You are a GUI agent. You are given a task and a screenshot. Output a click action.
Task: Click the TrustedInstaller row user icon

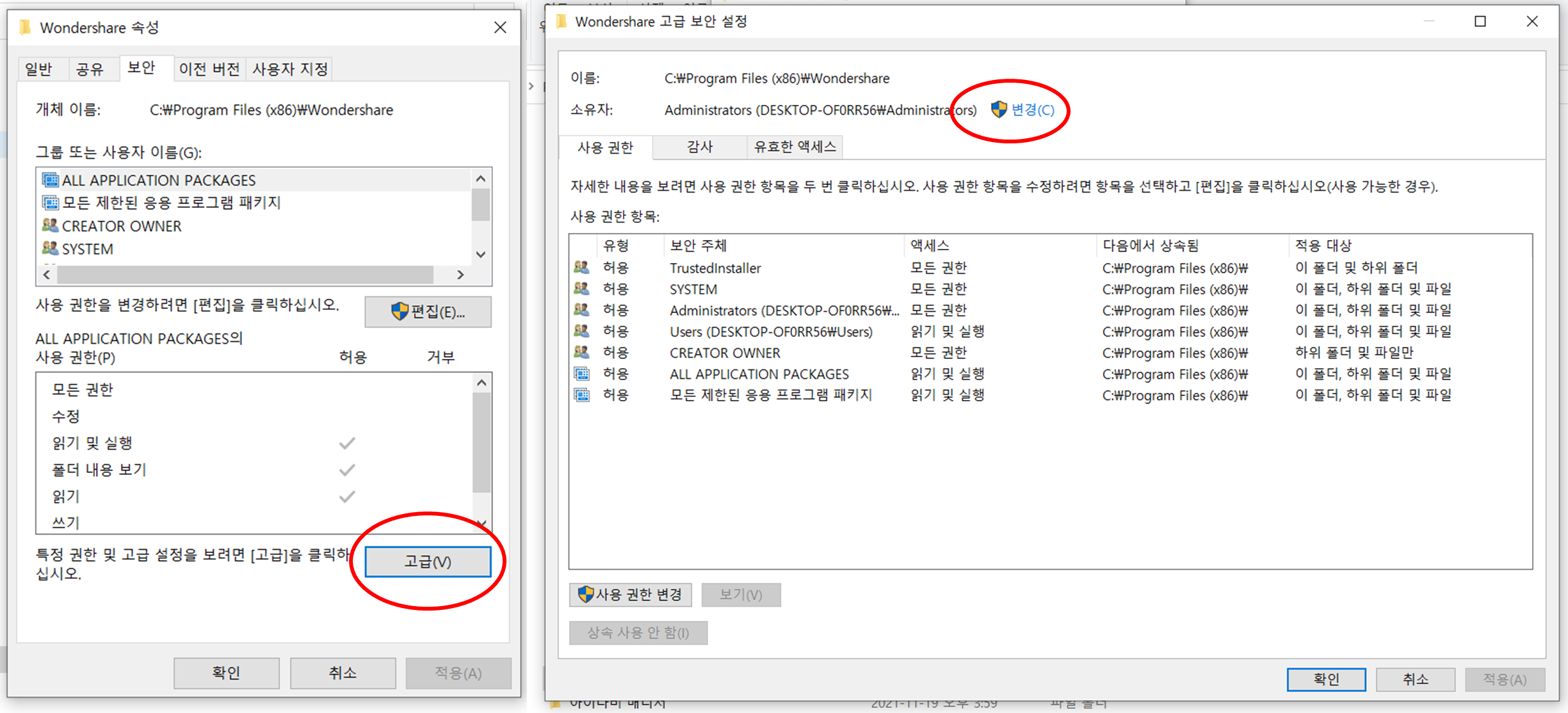[581, 268]
